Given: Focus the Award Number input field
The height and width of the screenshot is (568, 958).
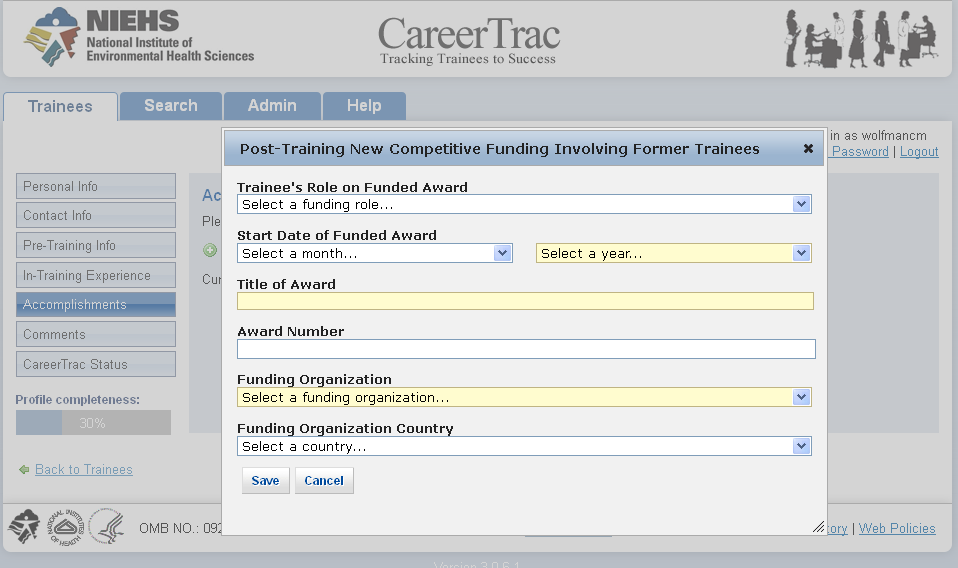Looking at the screenshot, I should coord(526,349).
